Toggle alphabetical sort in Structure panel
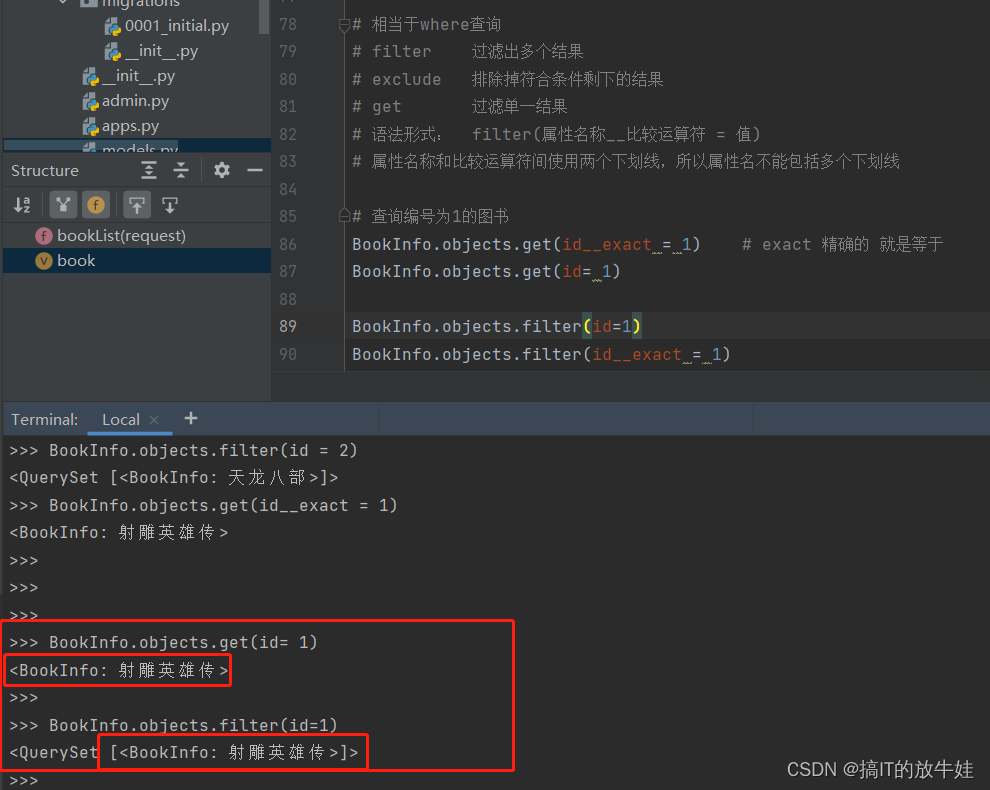 click(22, 205)
